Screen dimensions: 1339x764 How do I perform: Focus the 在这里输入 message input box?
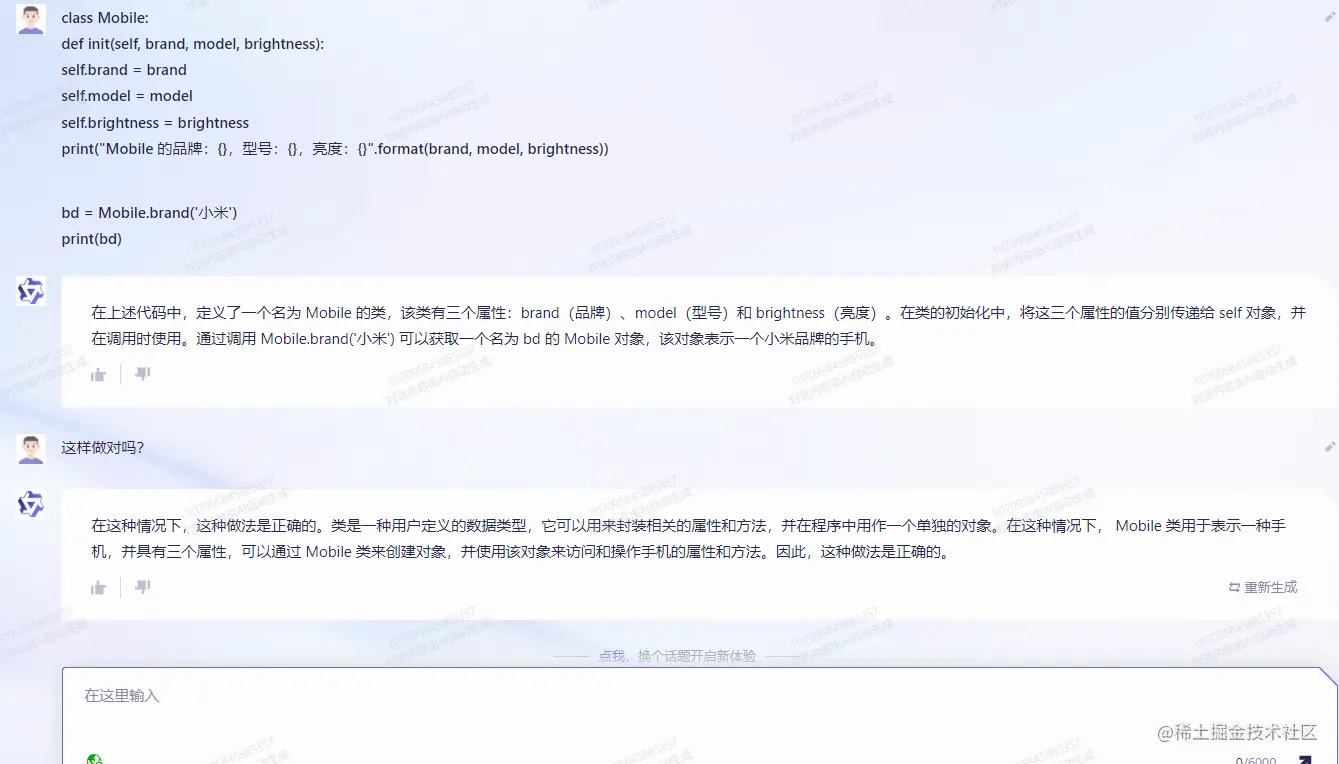coord(699,716)
